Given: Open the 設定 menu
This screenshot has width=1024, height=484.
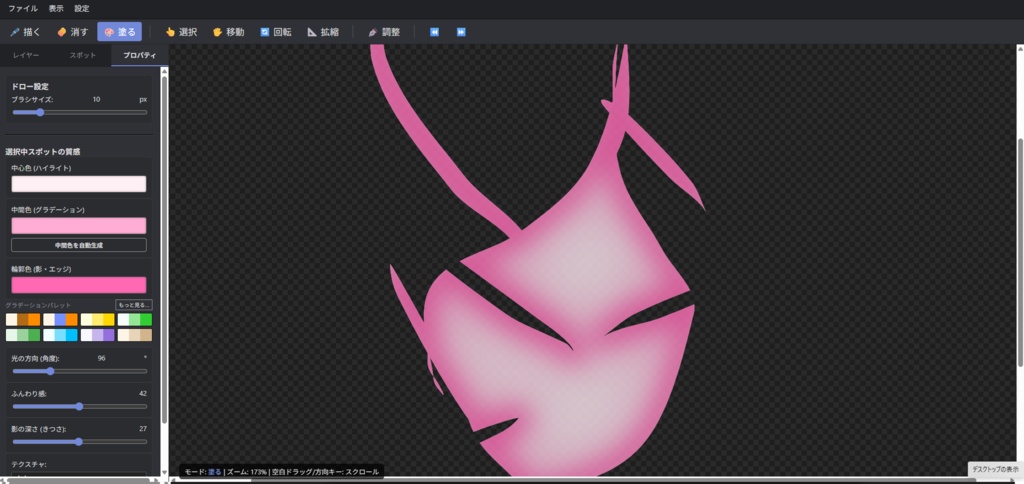Looking at the screenshot, I should pyautogui.click(x=82, y=9).
